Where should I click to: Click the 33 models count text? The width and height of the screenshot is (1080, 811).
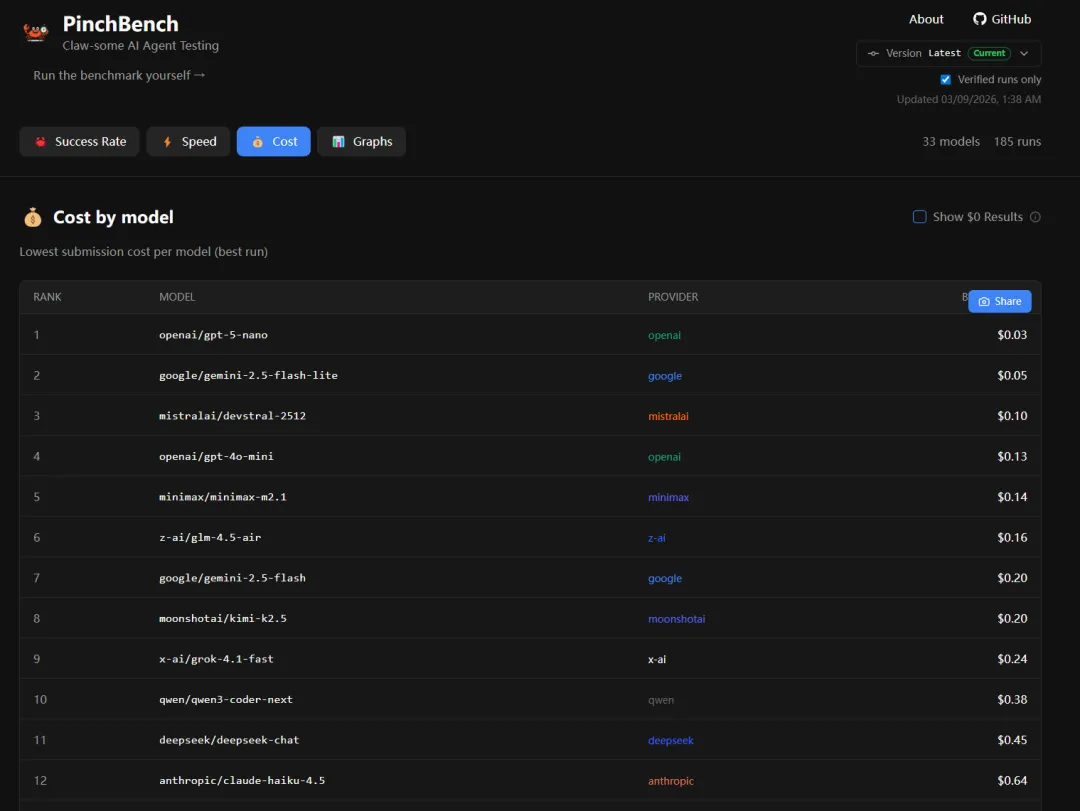click(x=951, y=141)
